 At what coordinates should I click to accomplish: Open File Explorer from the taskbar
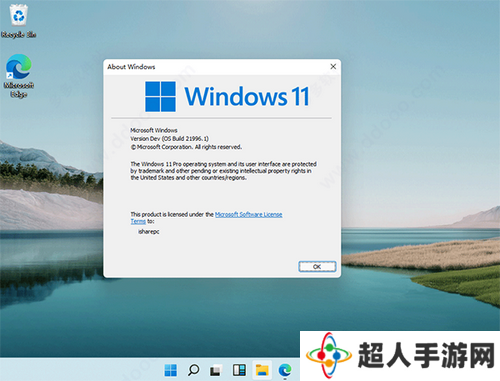point(262,370)
